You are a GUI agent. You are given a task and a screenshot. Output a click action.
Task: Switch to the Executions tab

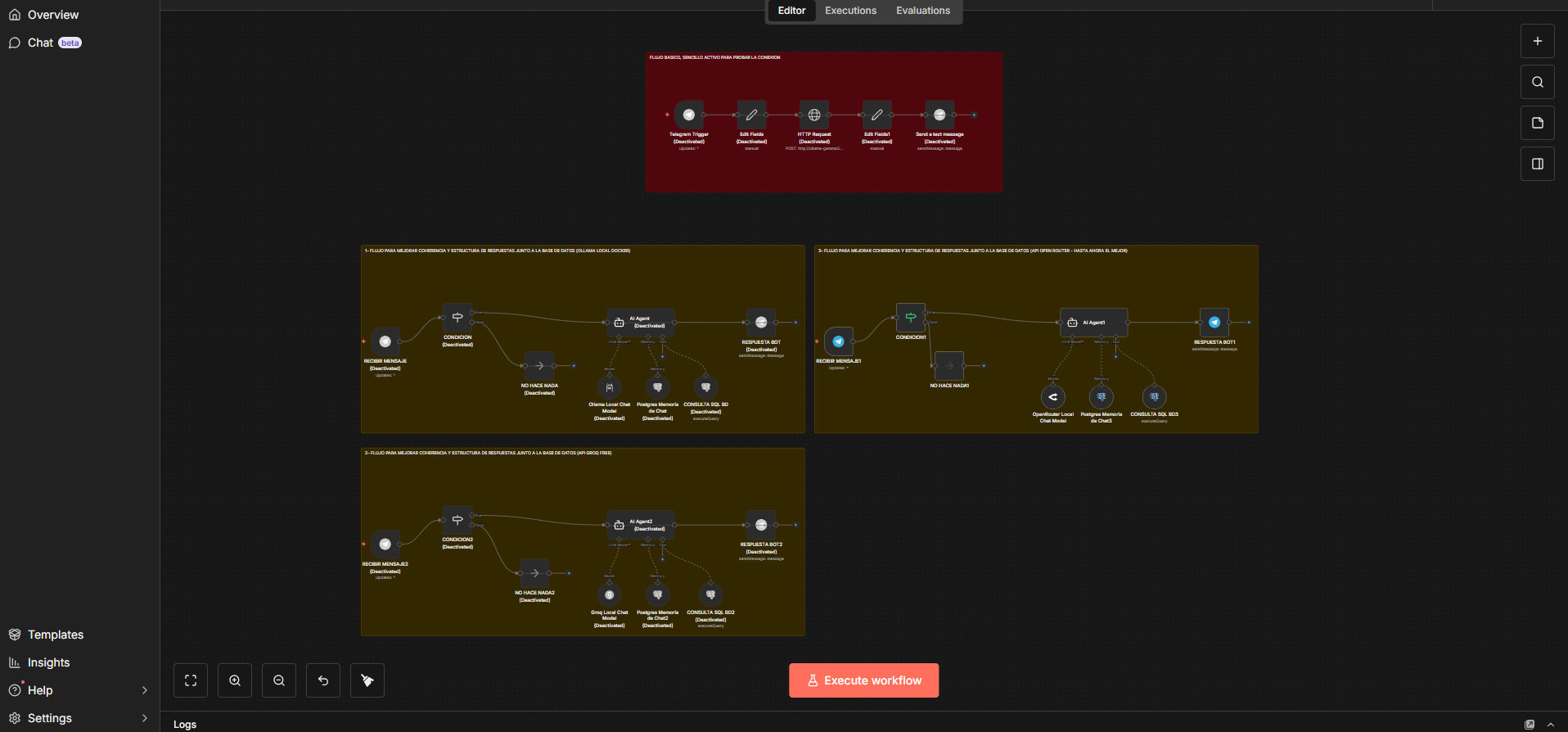pos(850,11)
